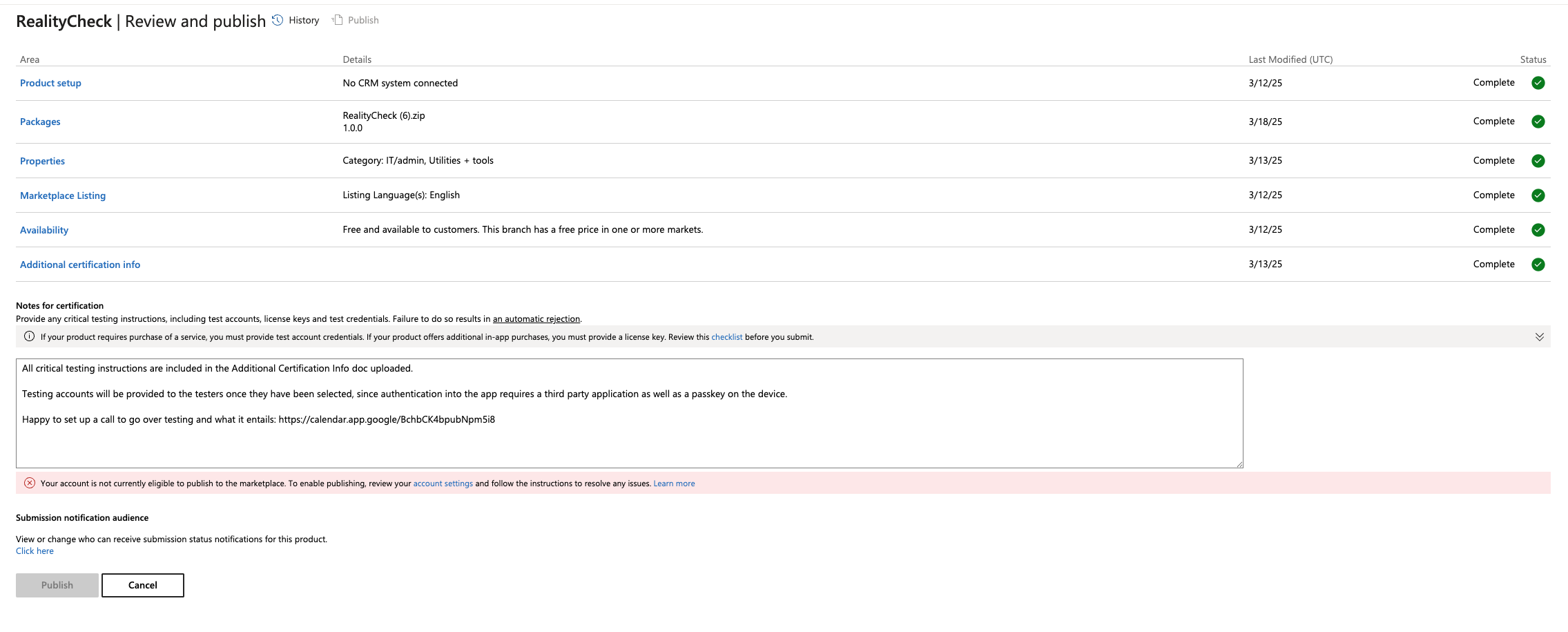Open the automatic rejection policy link
The height and width of the screenshot is (632, 1568).
(536, 318)
